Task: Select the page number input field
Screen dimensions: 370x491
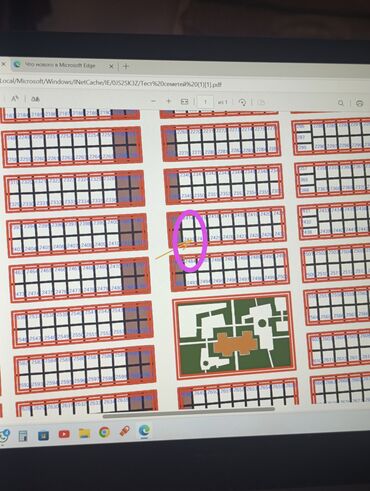Action: (205, 102)
